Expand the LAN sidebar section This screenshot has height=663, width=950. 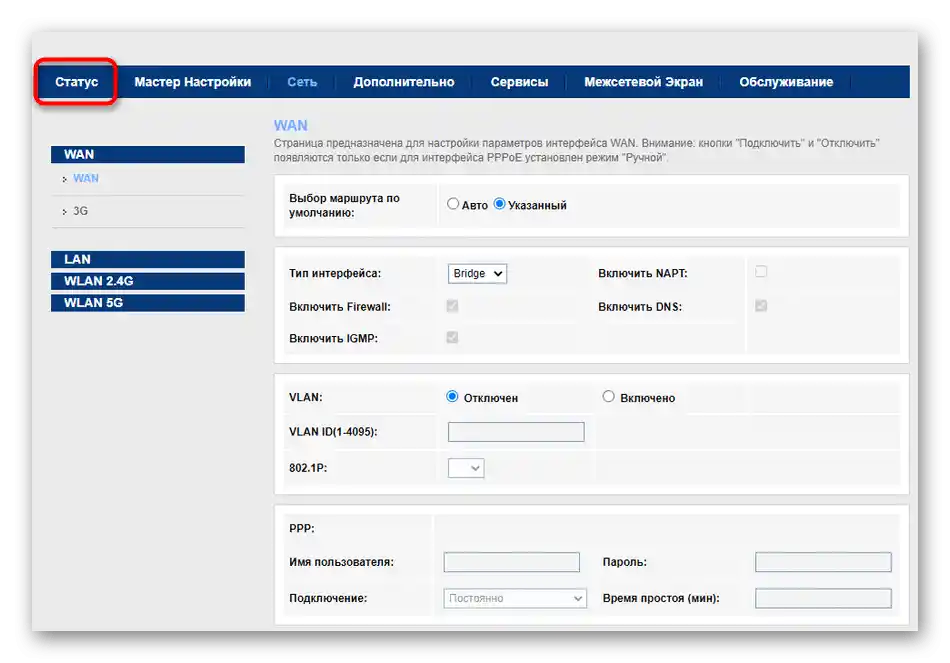(148, 259)
